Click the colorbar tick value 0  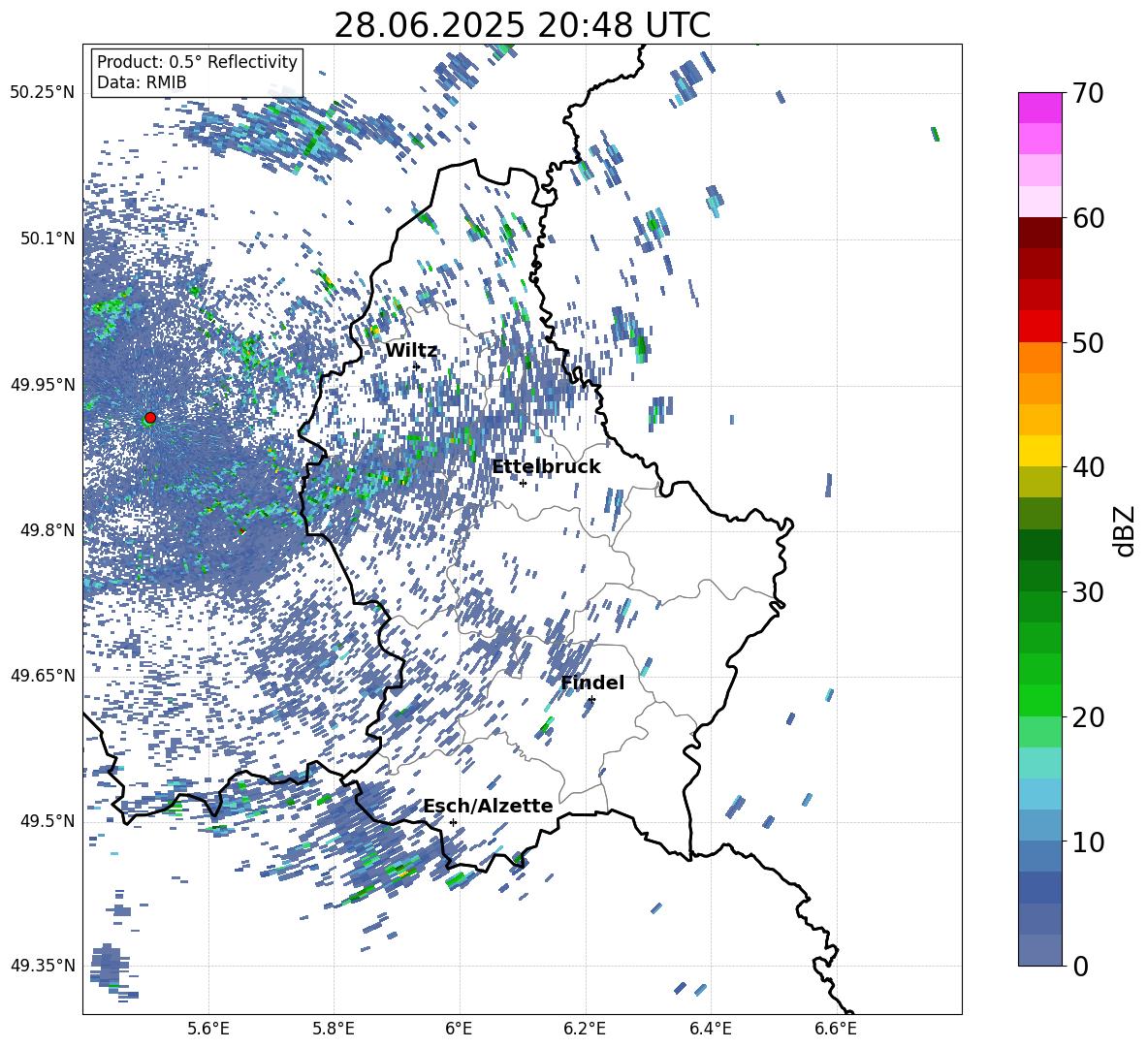tap(1080, 966)
